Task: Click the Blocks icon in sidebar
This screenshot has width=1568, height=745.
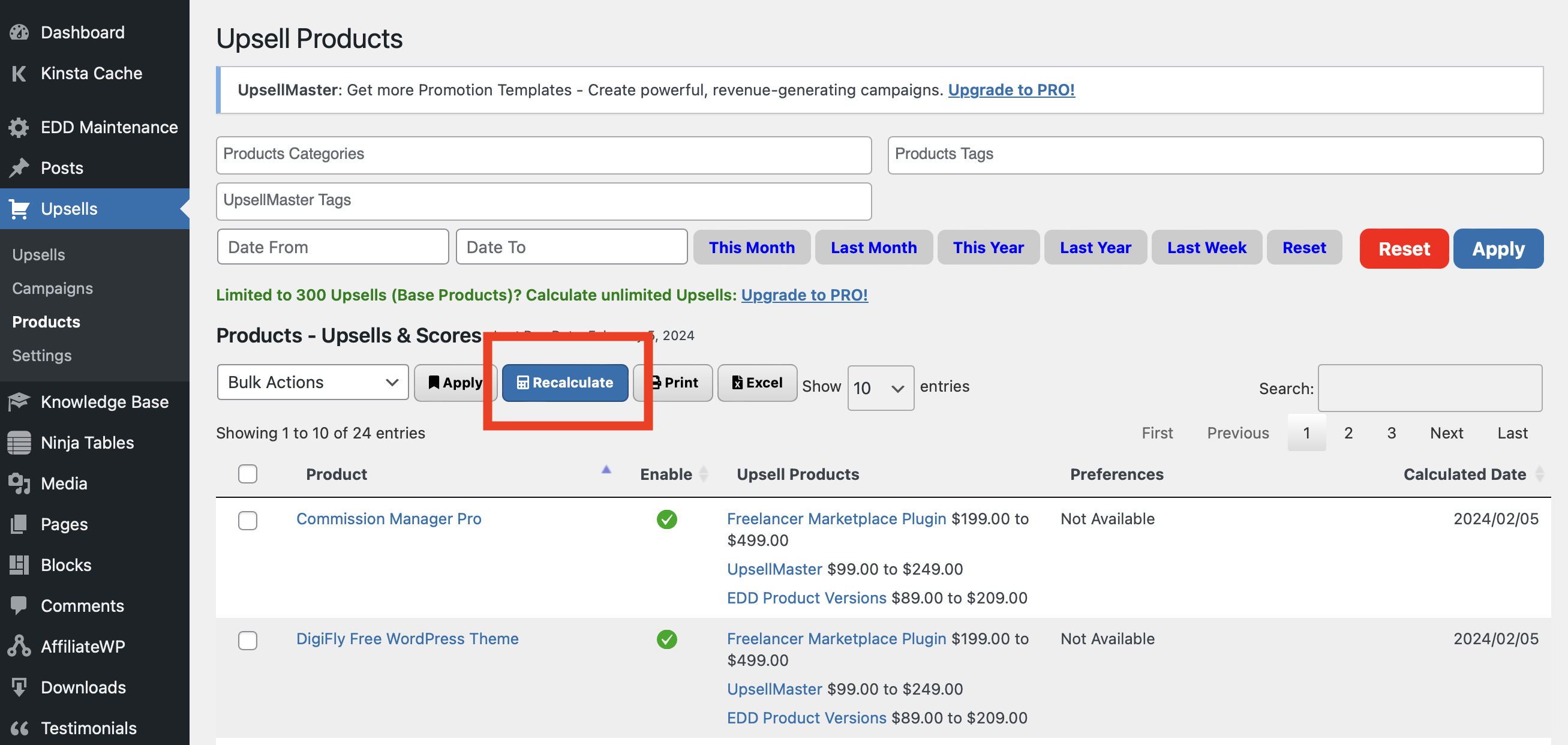Action: coord(19,565)
